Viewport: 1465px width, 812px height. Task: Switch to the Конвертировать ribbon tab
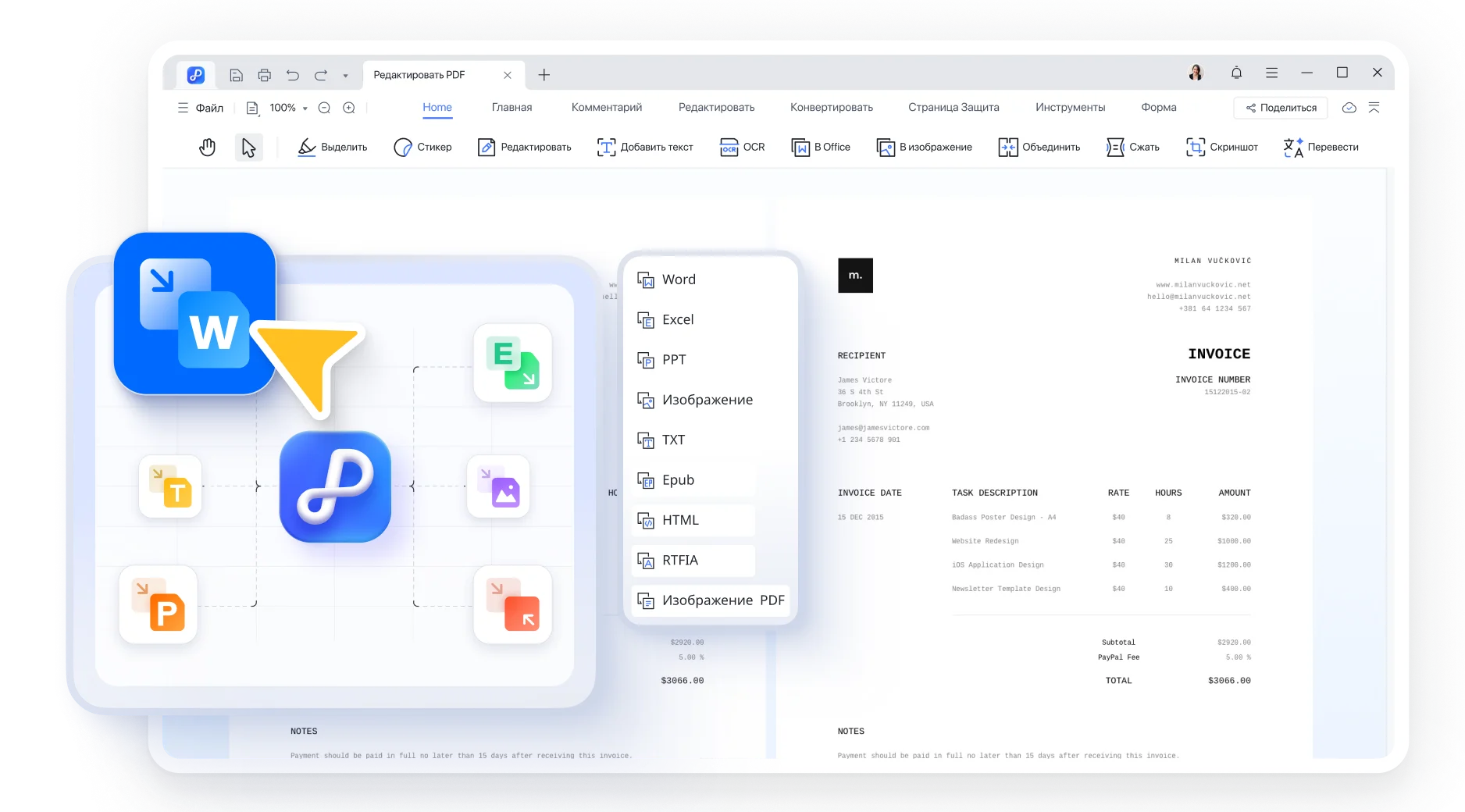point(831,108)
